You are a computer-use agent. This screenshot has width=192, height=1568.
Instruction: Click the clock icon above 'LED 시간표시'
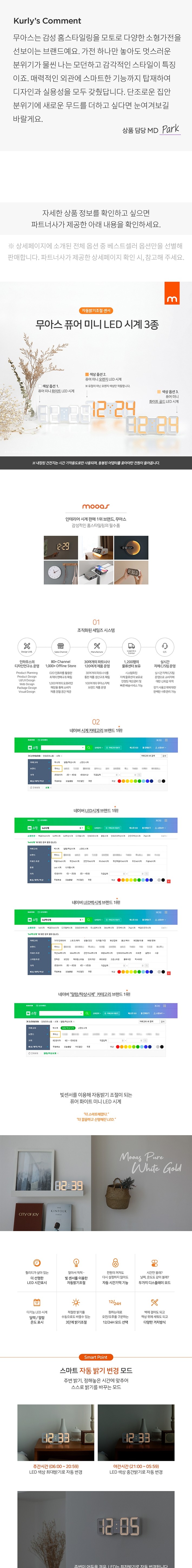[37, 1263]
